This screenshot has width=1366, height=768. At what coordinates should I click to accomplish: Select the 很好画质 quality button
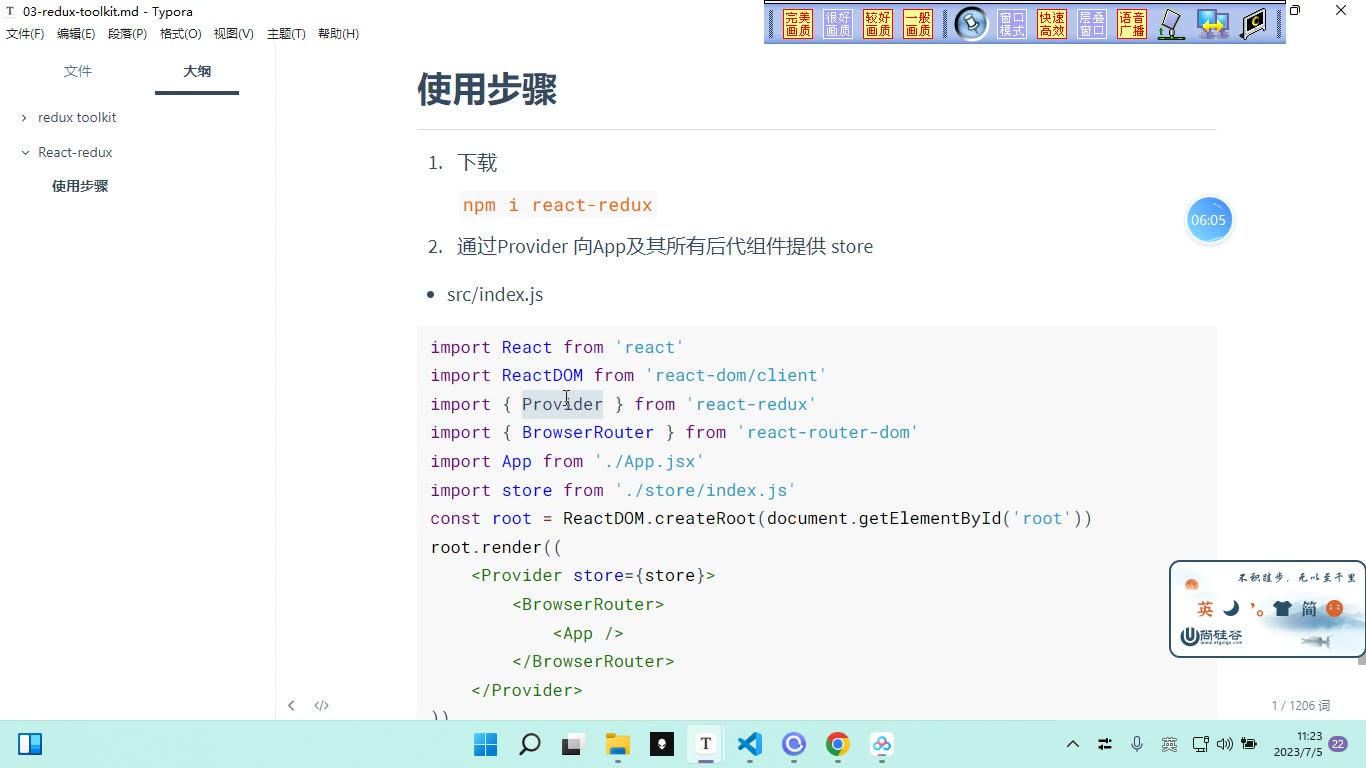(x=838, y=24)
